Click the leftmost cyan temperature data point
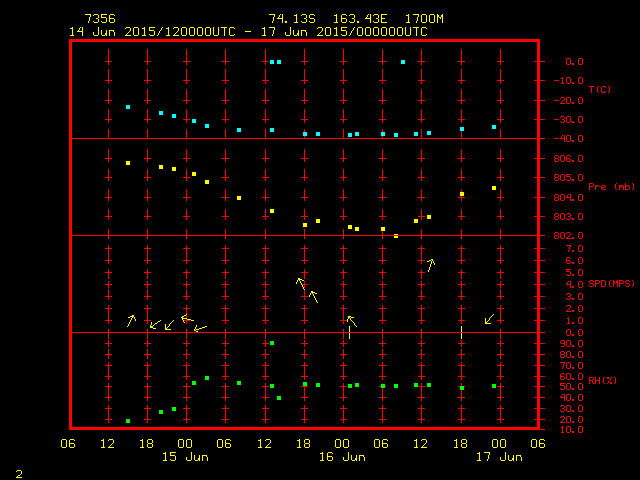The height and width of the screenshot is (480, 640). coord(128,107)
